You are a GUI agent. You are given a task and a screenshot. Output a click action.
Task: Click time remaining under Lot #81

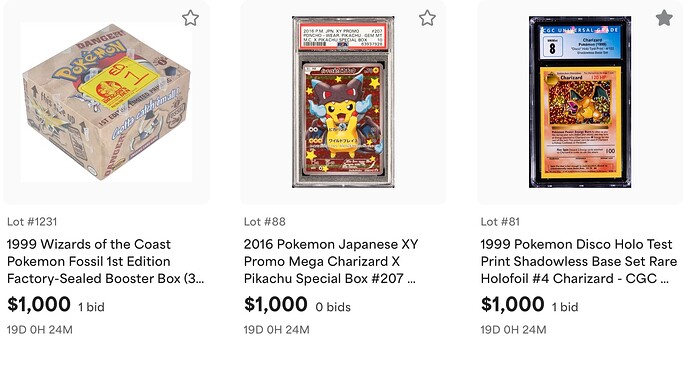514,330
